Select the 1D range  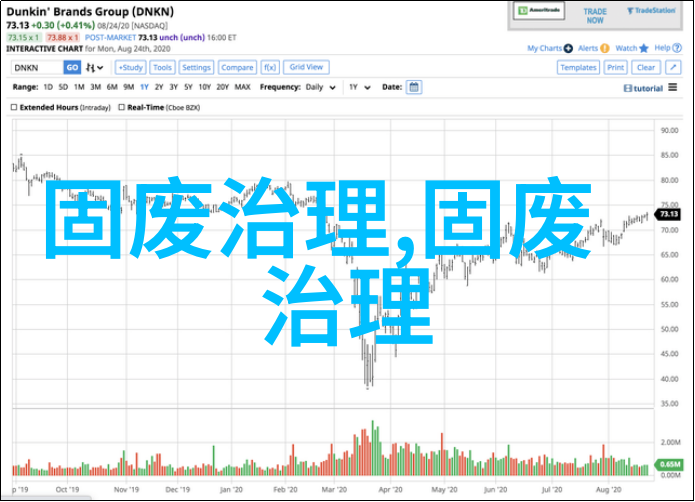pyautogui.click(x=48, y=87)
